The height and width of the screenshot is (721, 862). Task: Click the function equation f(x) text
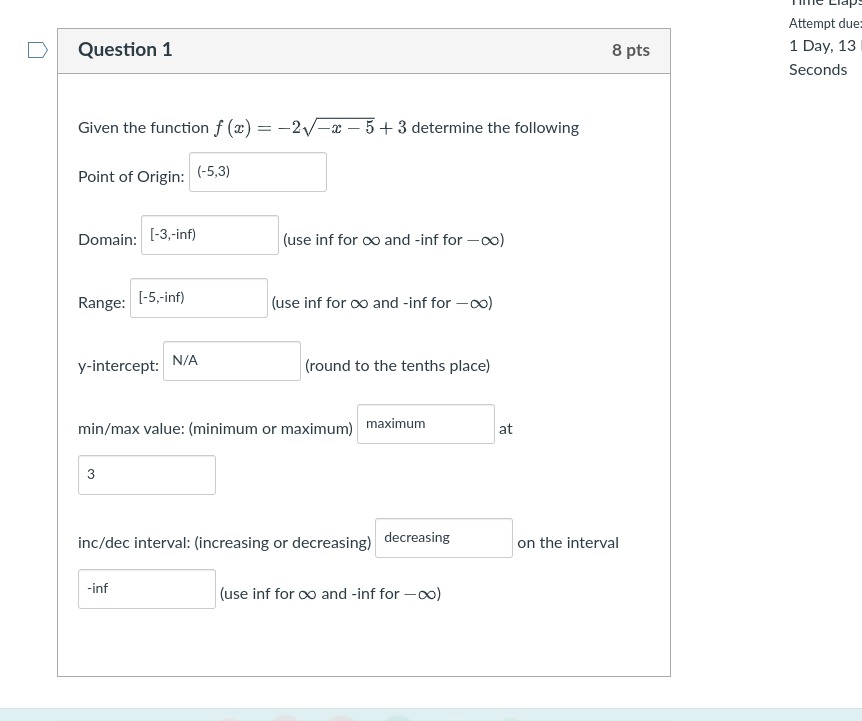click(310, 127)
